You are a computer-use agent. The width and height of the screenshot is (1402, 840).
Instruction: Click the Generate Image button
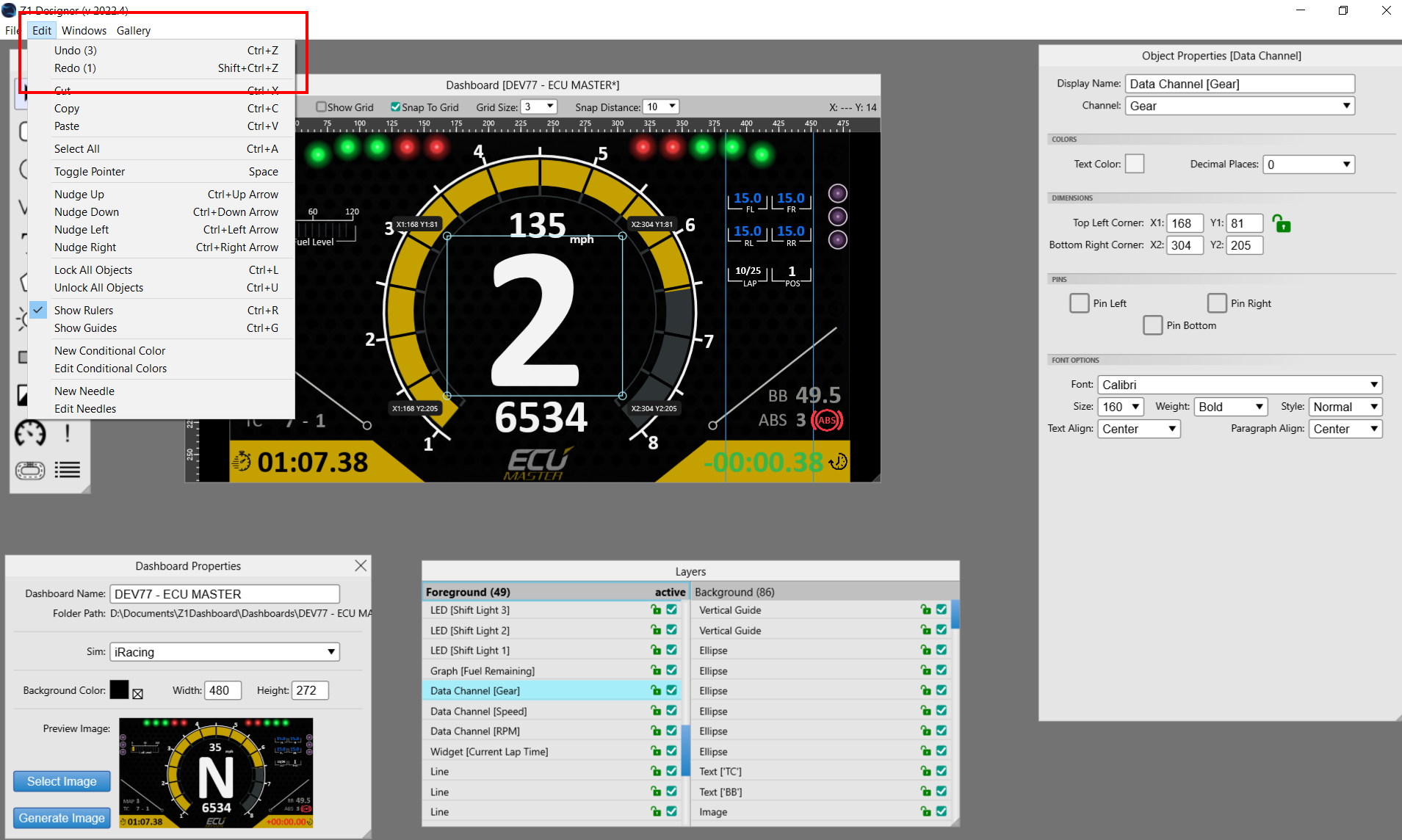coord(62,818)
